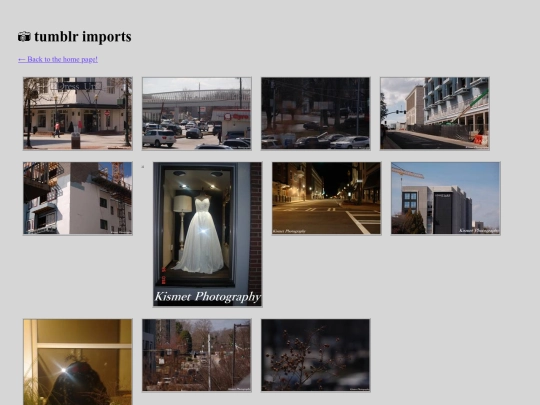Open the dark cars under trees photo

pos(316,114)
